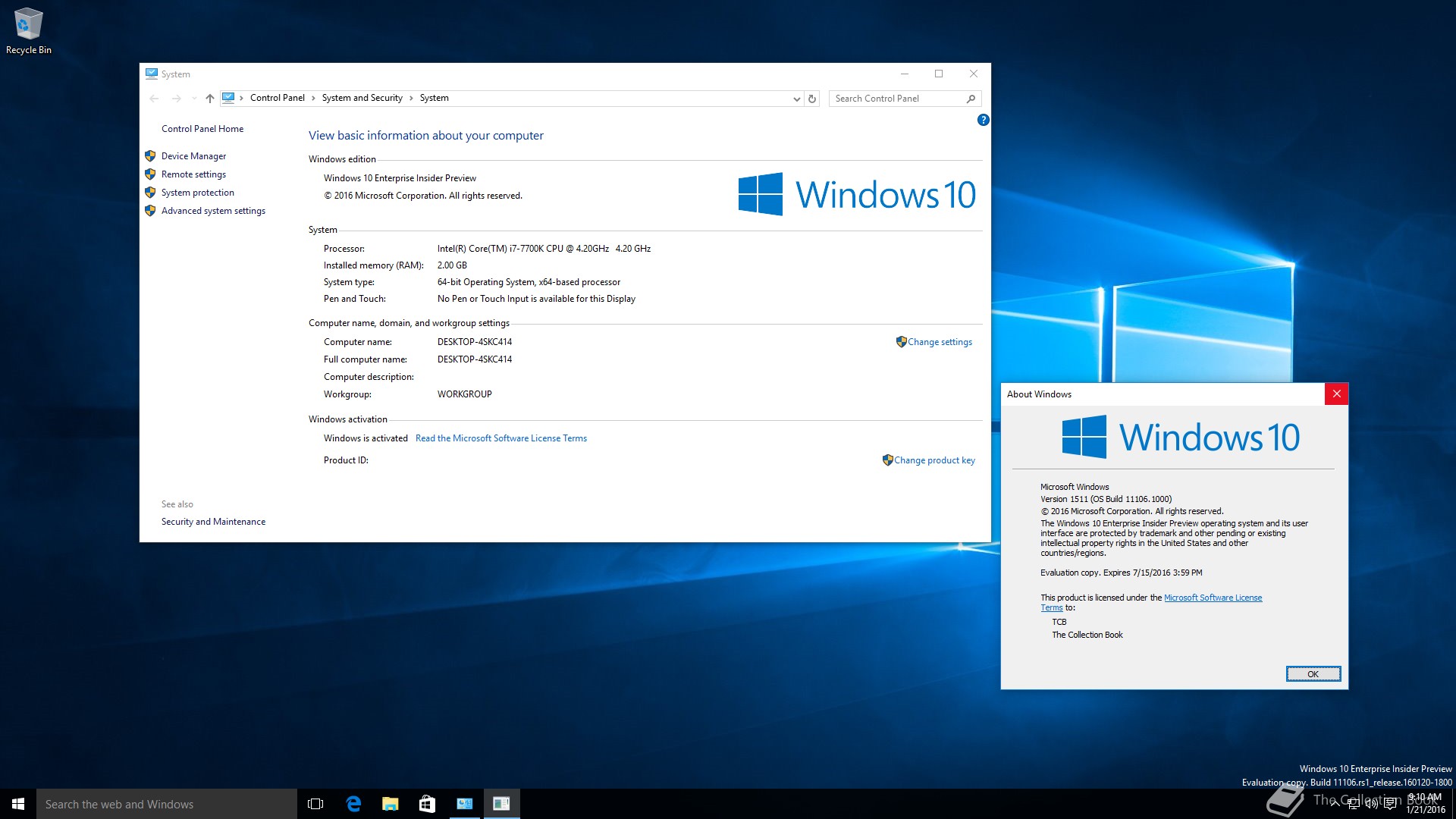
Task: Open Security and Maintenance link
Action: pos(213,522)
